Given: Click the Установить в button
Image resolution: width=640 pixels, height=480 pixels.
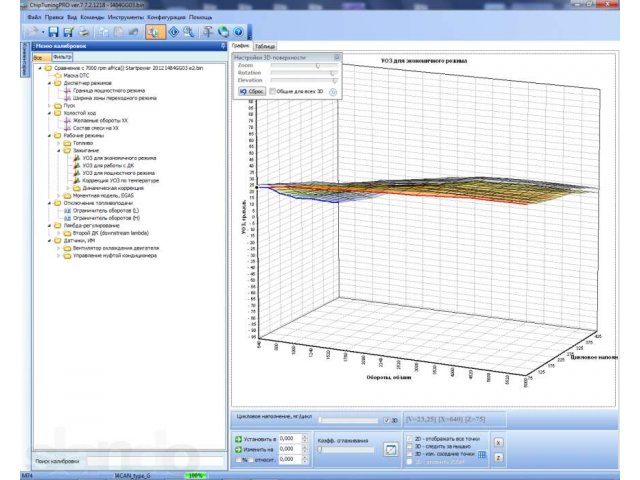Looking at the screenshot, I should (255, 438).
